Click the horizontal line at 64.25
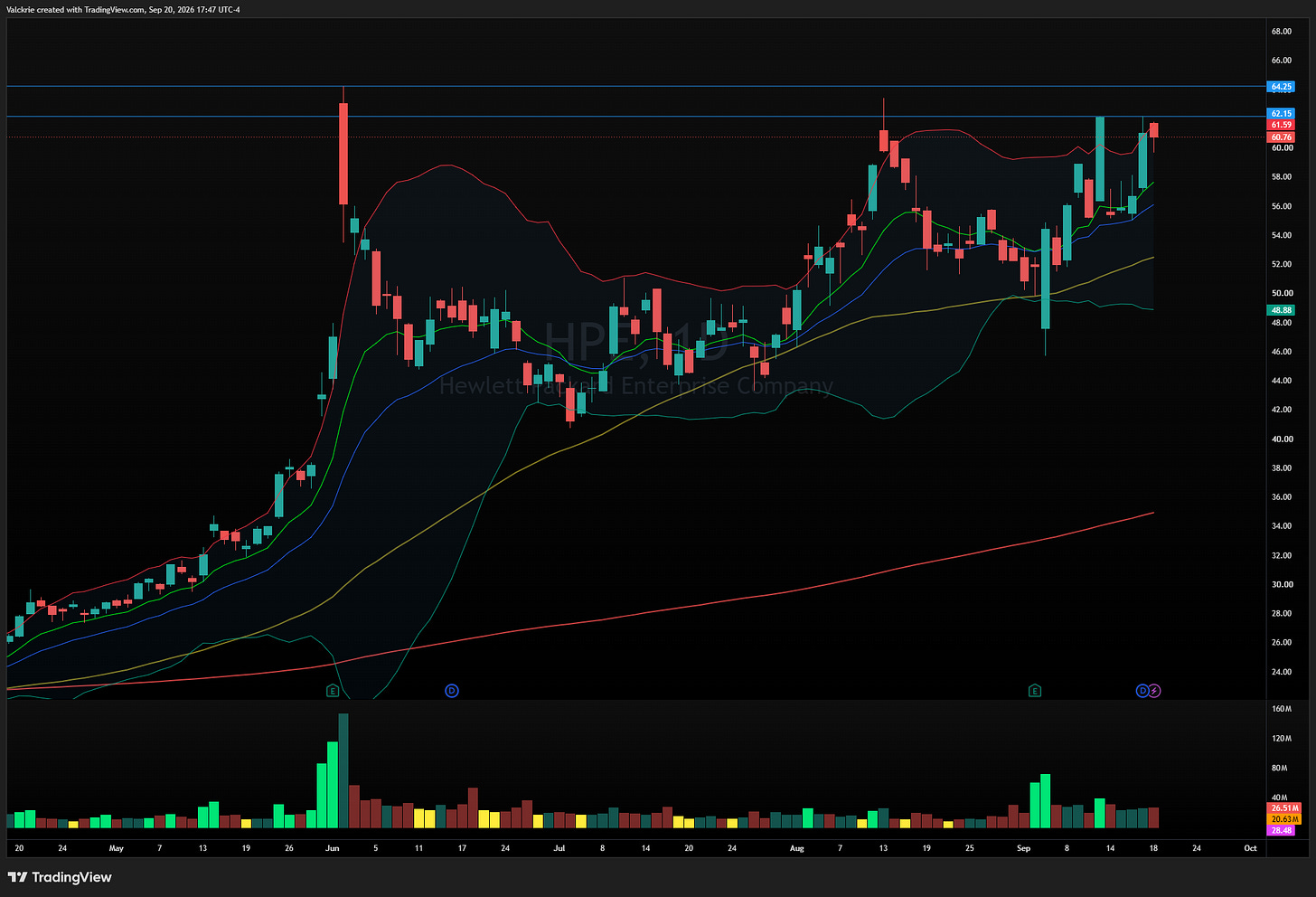The width and height of the screenshot is (1316, 897). click(633, 87)
